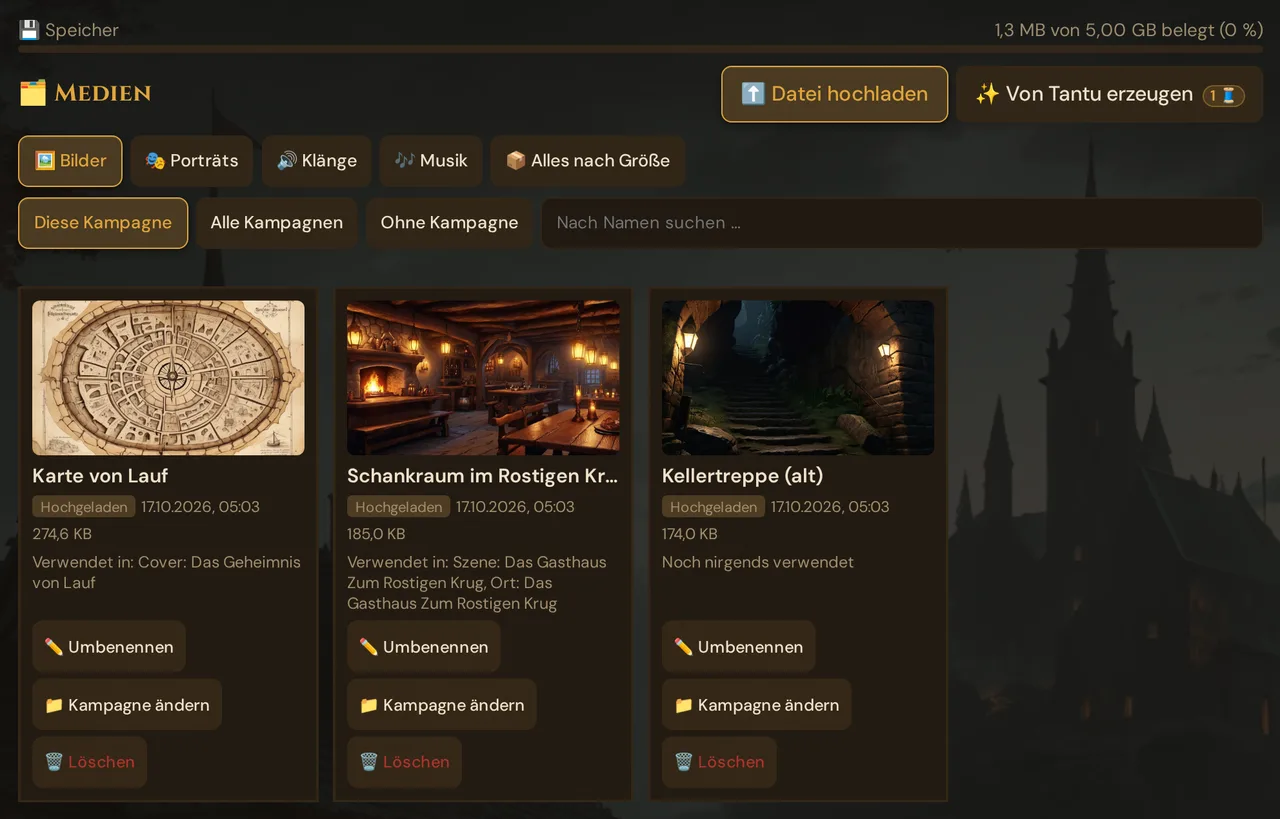
Task: Click the folder icon on Schankraum card
Action: click(x=369, y=705)
